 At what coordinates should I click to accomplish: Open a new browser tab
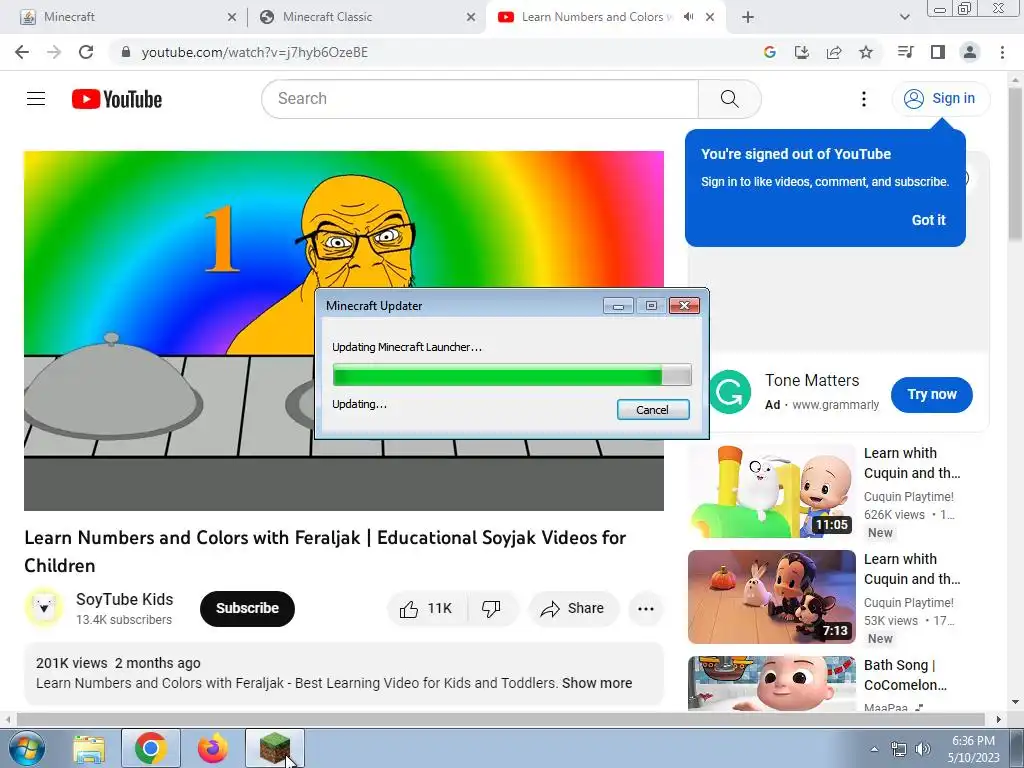pos(748,18)
